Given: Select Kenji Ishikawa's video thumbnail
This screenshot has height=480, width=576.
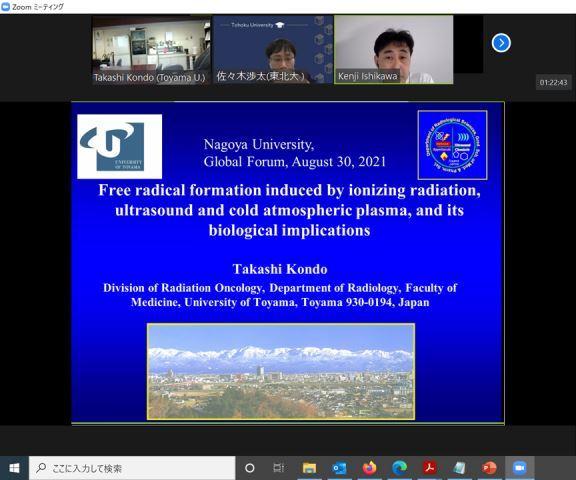Looking at the screenshot, I should 393,50.
